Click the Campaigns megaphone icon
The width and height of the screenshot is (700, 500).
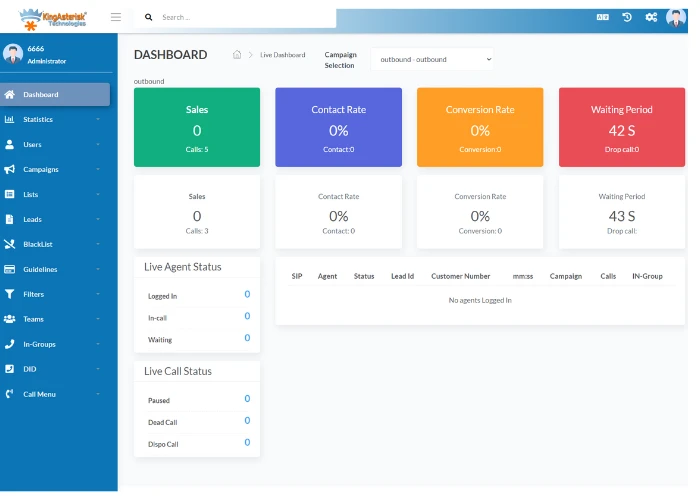[x=9, y=169]
